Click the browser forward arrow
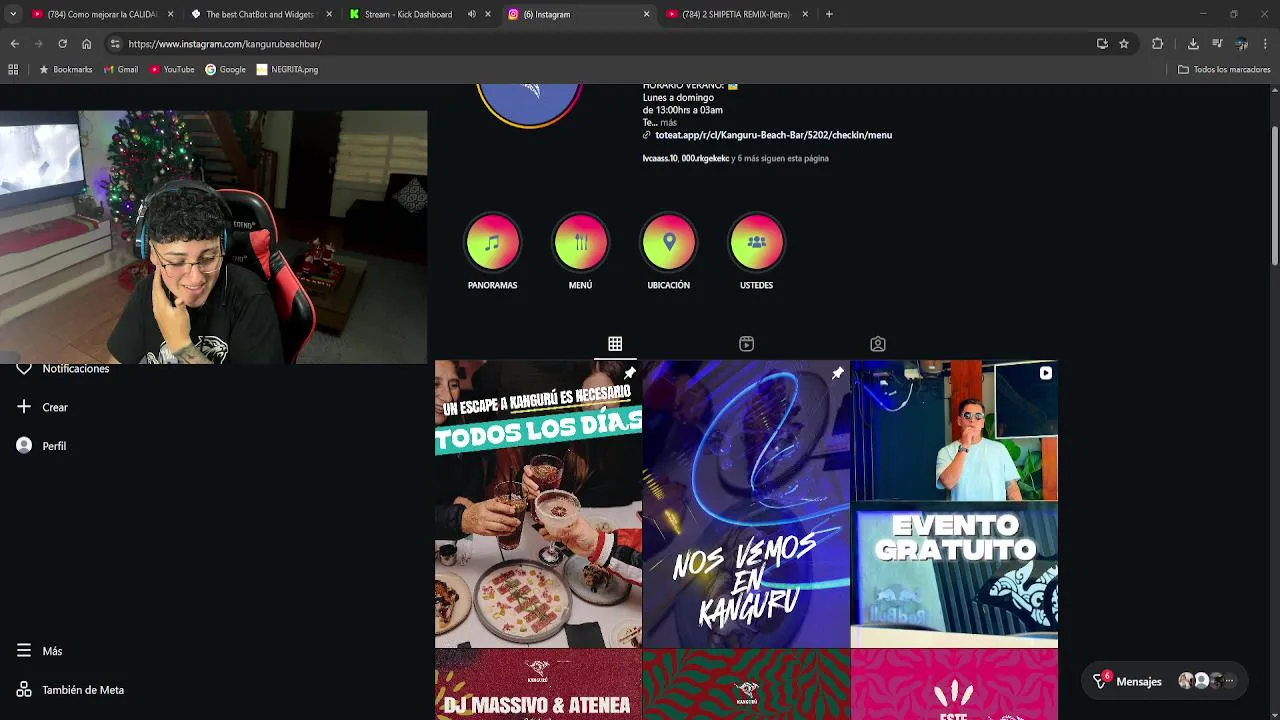The height and width of the screenshot is (720, 1280). click(x=38, y=44)
